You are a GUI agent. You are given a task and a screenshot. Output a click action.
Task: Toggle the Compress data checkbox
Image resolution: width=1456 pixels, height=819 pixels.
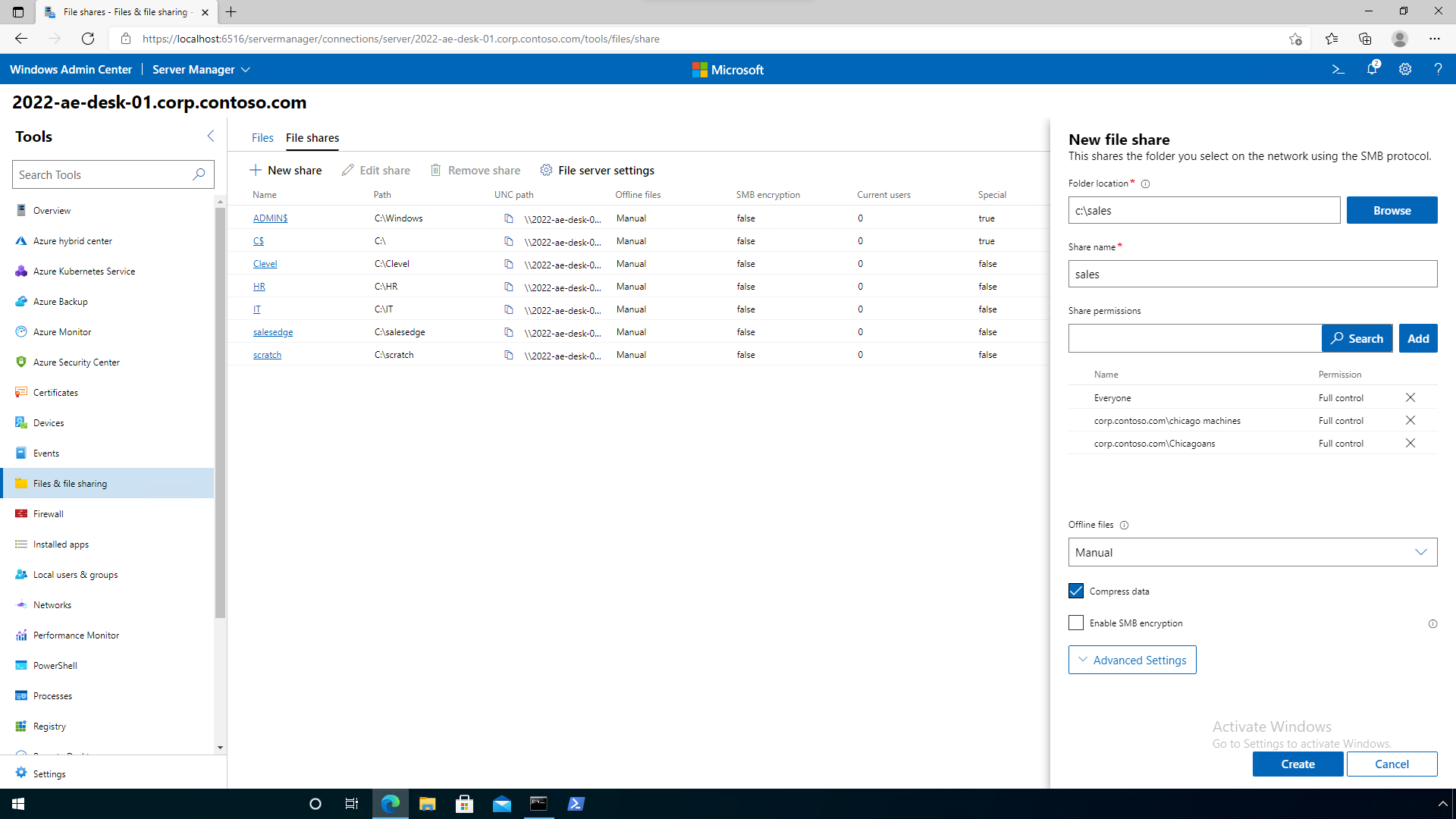point(1075,590)
